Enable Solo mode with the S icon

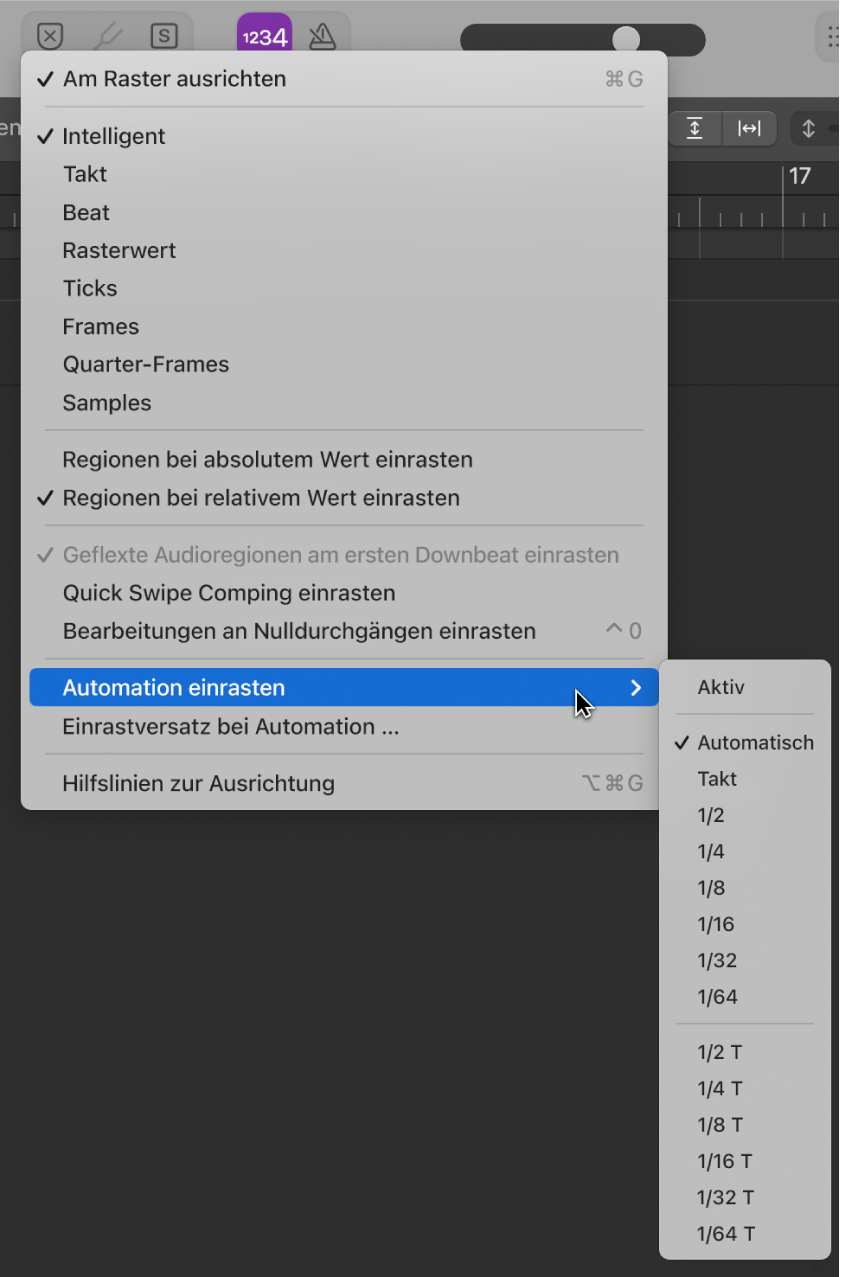pos(166,35)
